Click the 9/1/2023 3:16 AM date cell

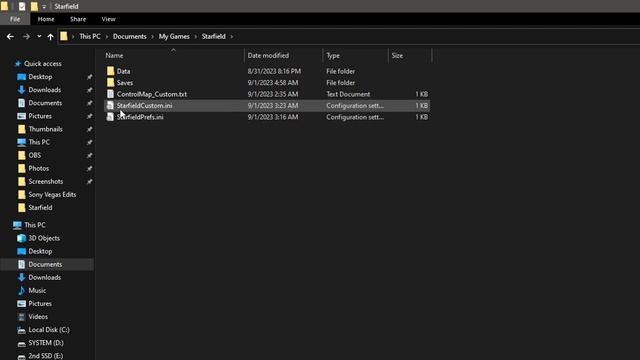click(273, 117)
